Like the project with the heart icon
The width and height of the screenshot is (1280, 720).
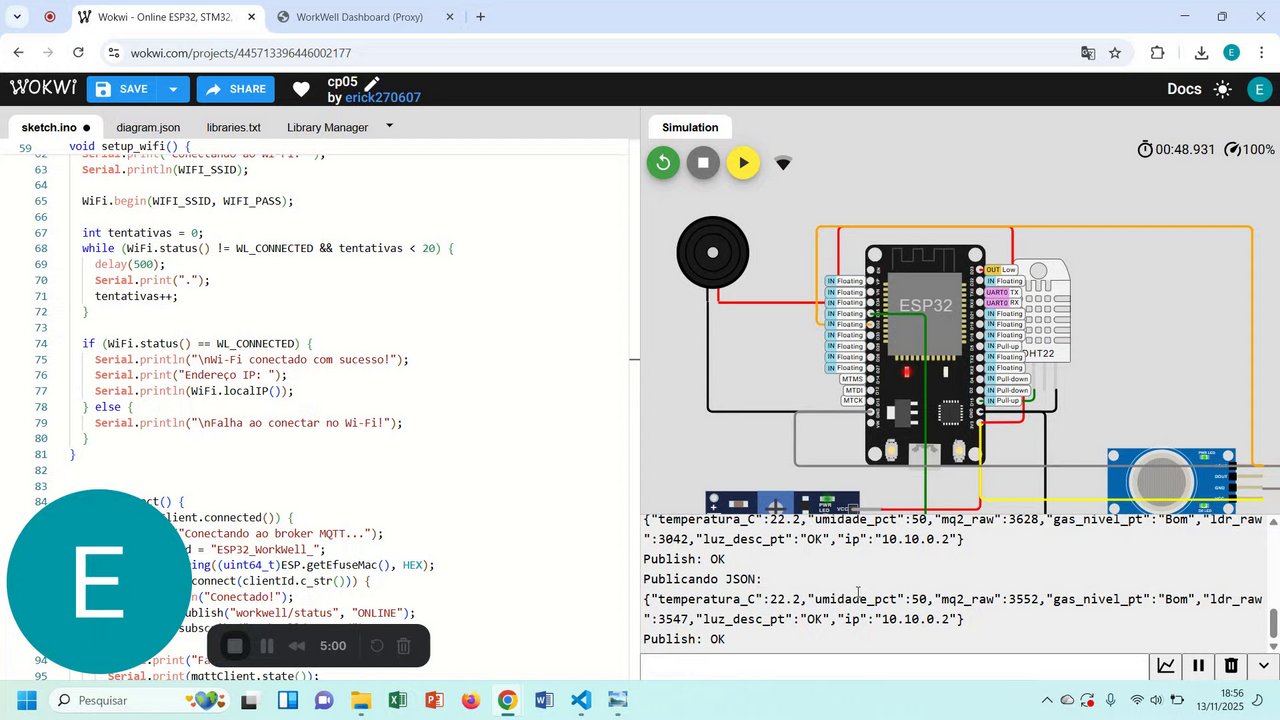301,89
